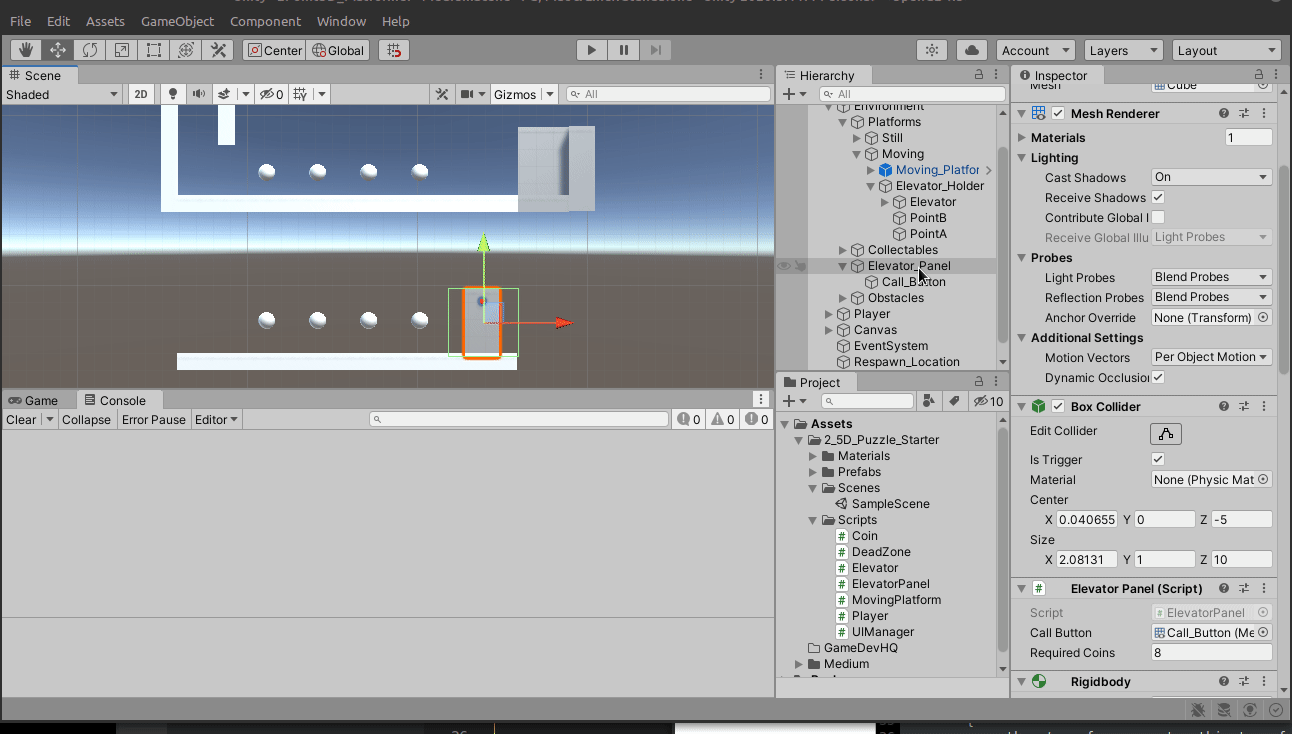Enable Contribute Global Illumination checkbox
The width and height of the screenshot is (1292, 734).
pos(1158,217)
